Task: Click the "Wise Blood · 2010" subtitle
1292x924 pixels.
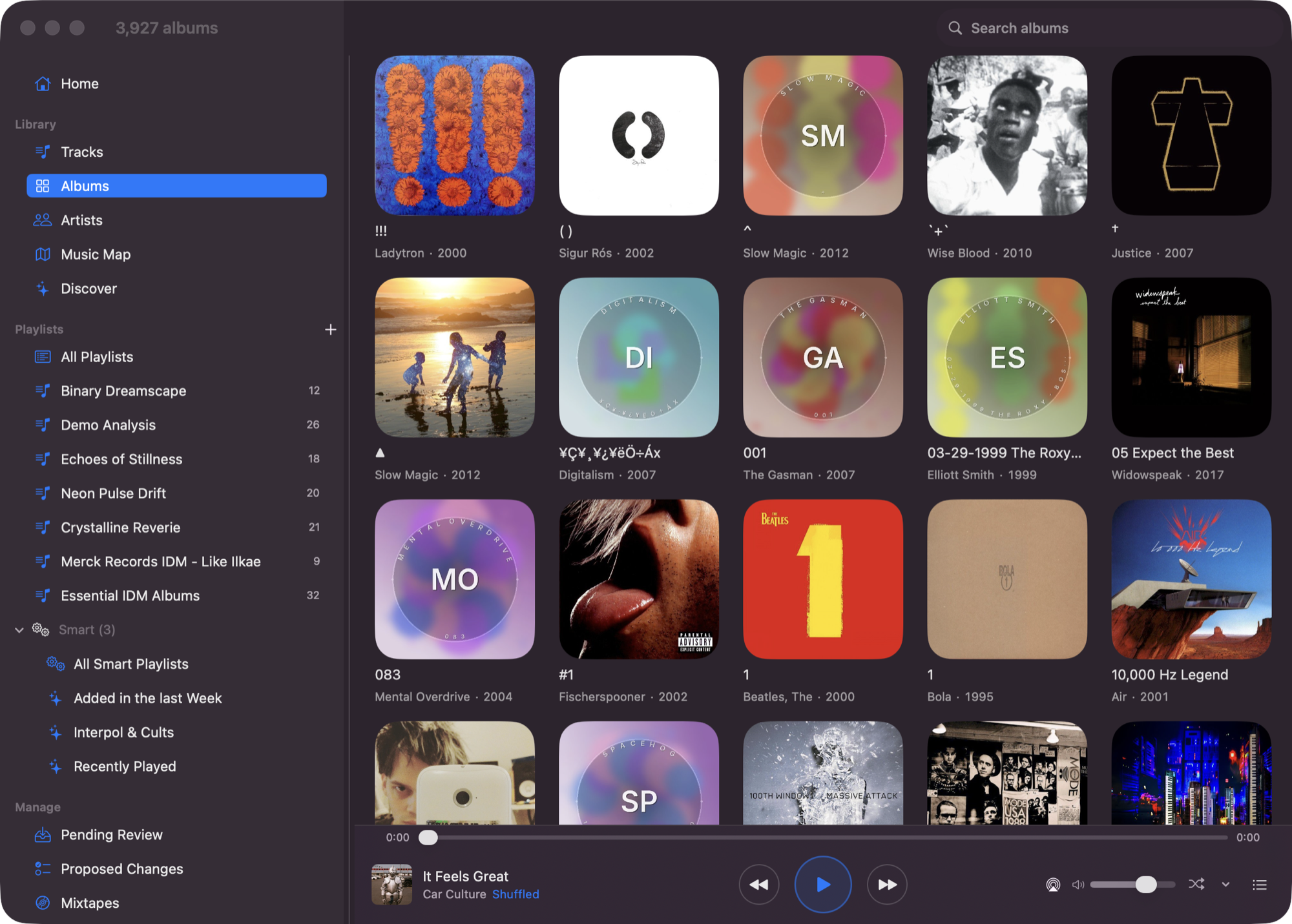Action: coord(980,253)
